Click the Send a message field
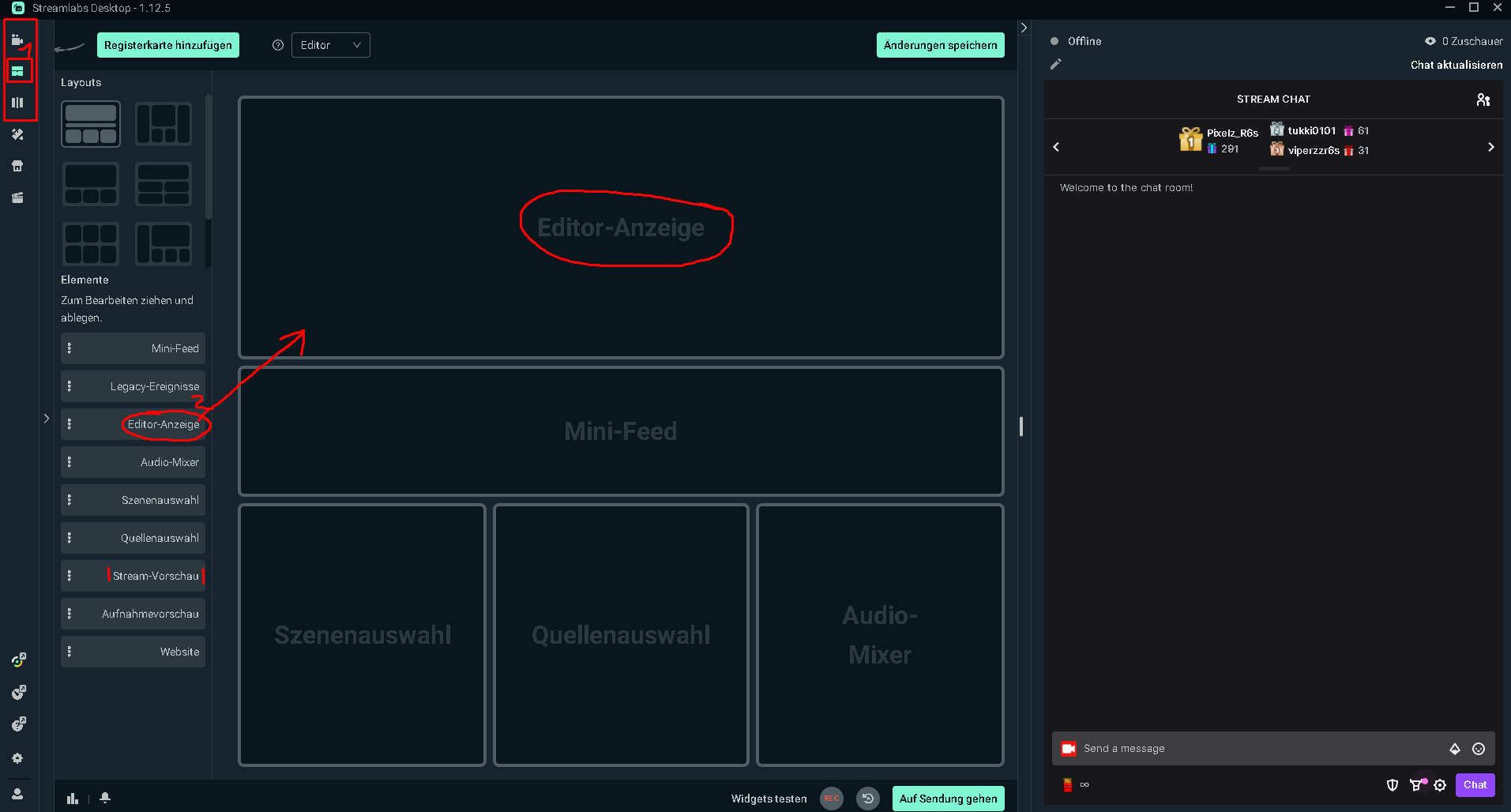This screenshot has height=812, width=1511. click(x=1261, y=749)
